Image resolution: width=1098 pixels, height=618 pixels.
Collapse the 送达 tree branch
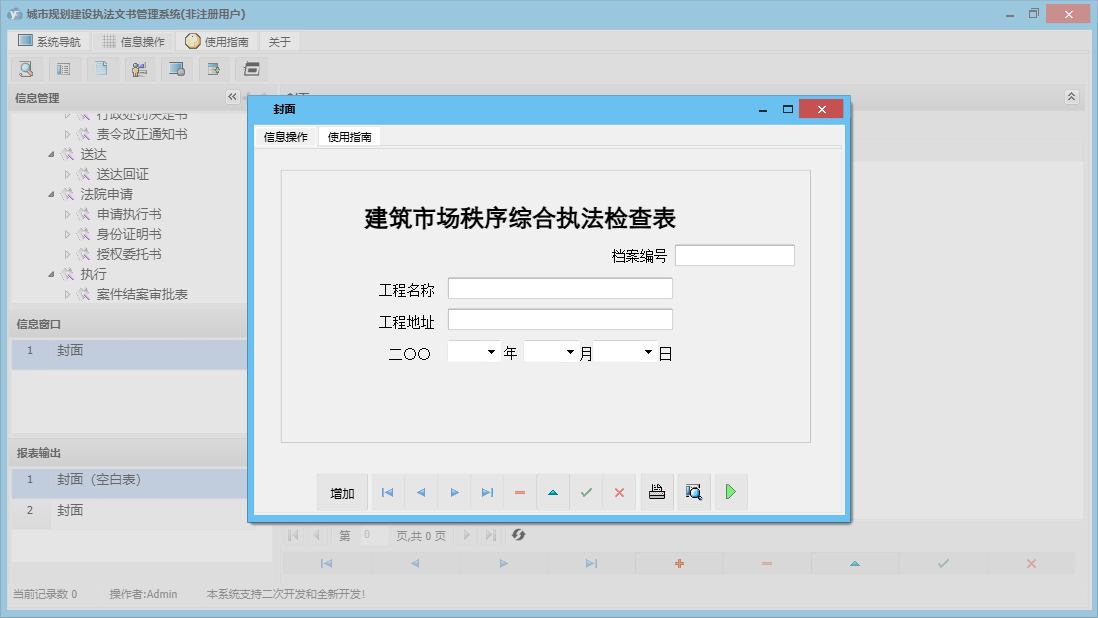53,154
